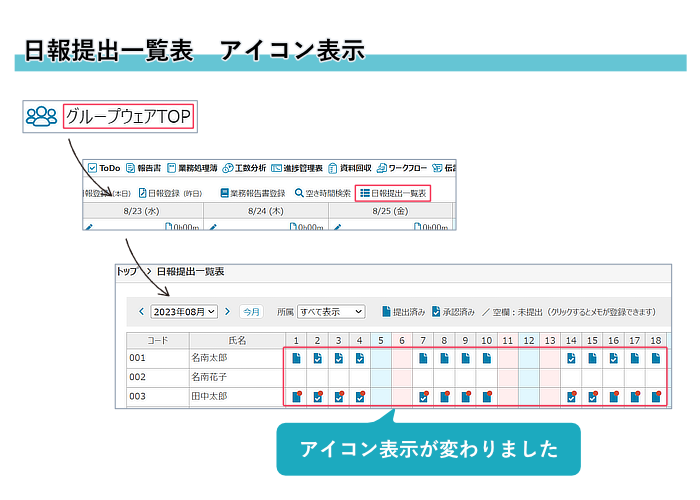The height and width of the screenshot is (500, 700).
Task: Open ワークフロー from the menu bar
Action: 408,168
